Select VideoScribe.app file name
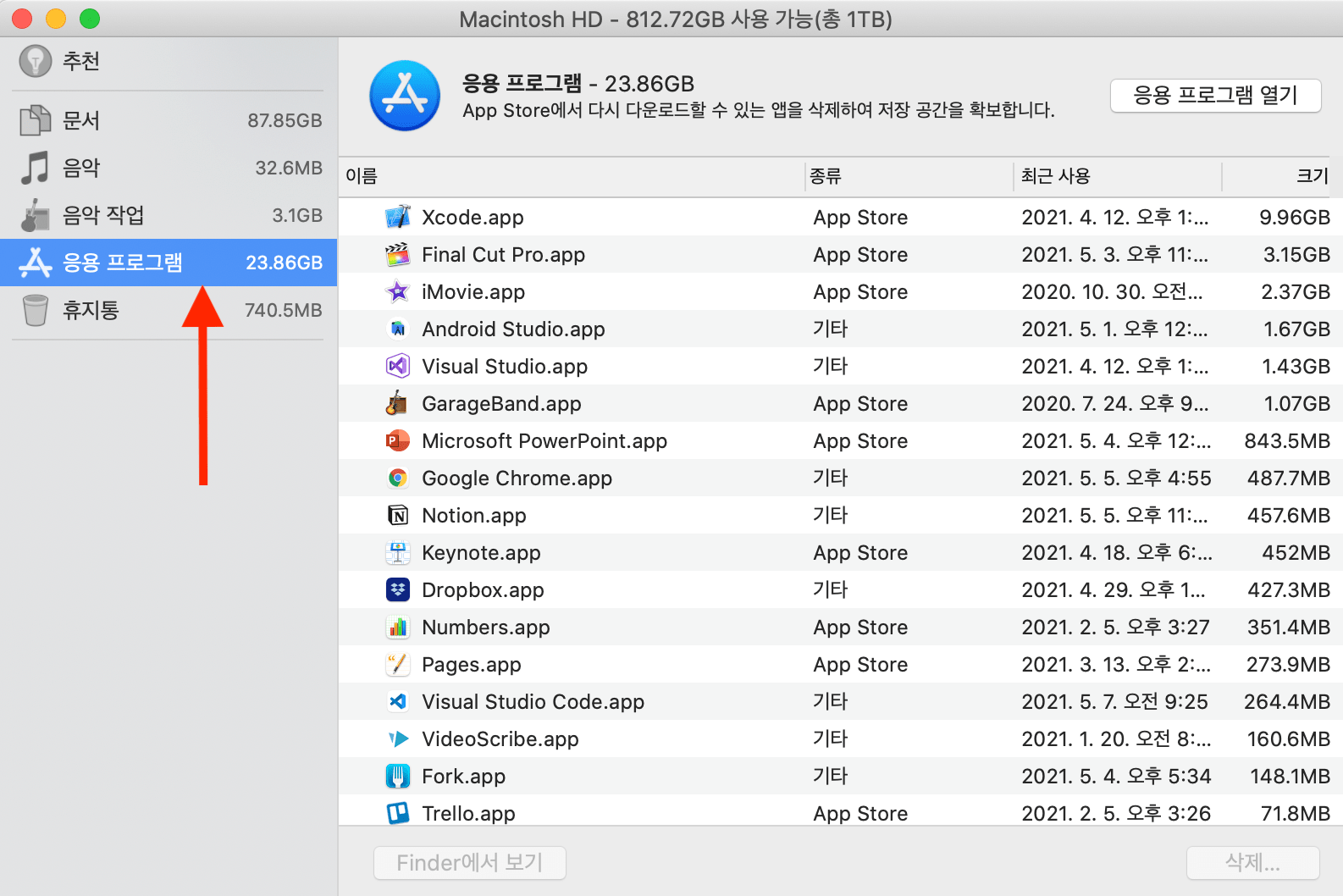The width and height of the screenshot is (1343, 896). (500, 739)
